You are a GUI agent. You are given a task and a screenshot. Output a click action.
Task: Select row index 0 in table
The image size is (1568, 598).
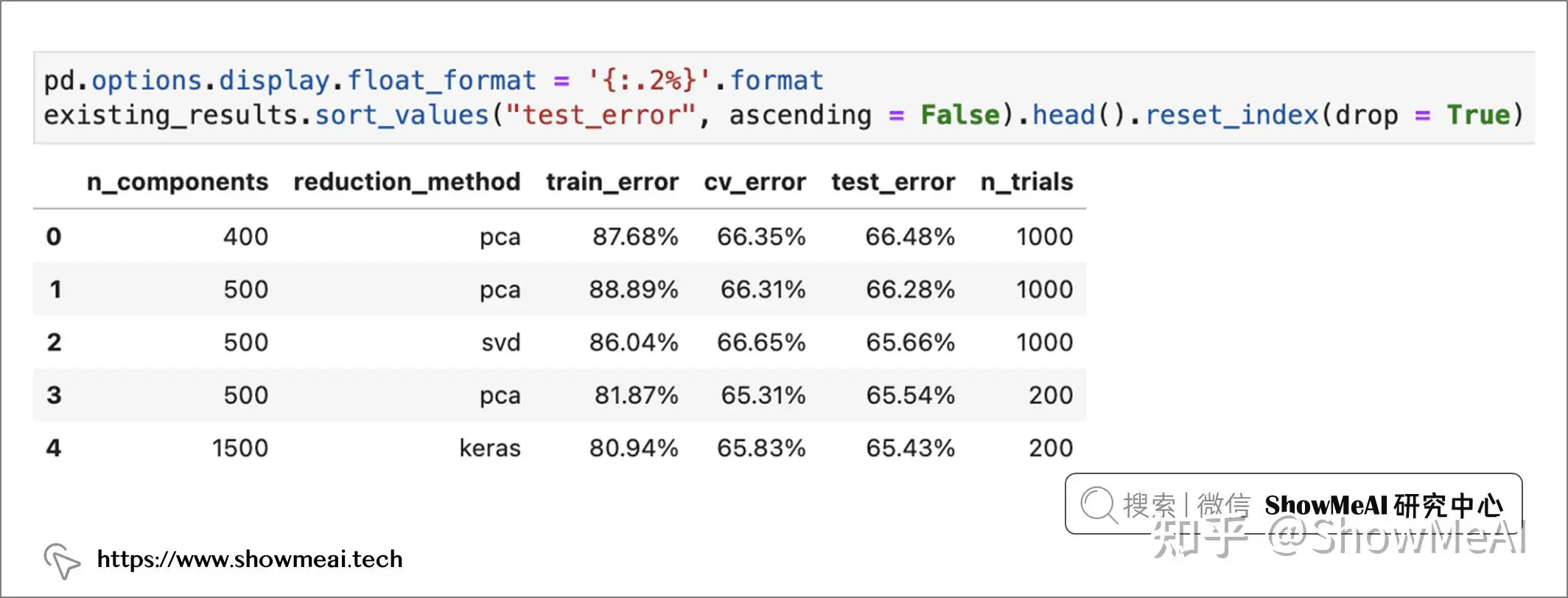pyautogui.click(x=54, y=237)
